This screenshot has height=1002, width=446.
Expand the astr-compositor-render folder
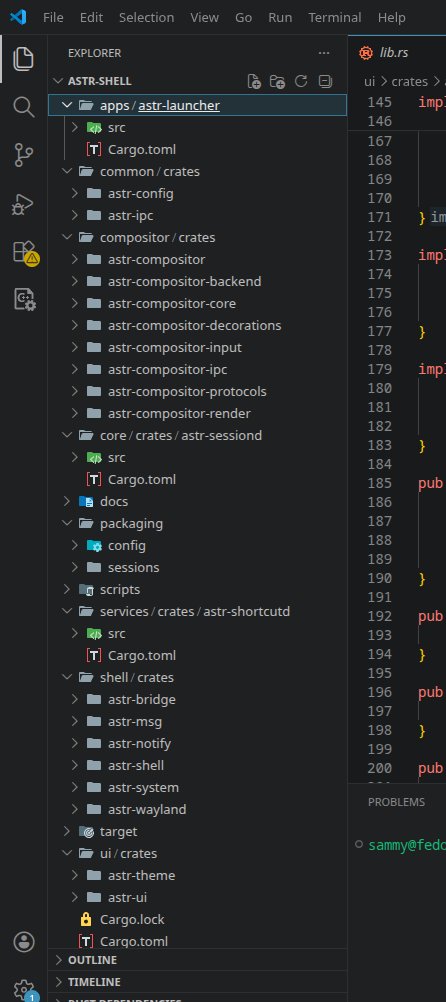point(74,413)
